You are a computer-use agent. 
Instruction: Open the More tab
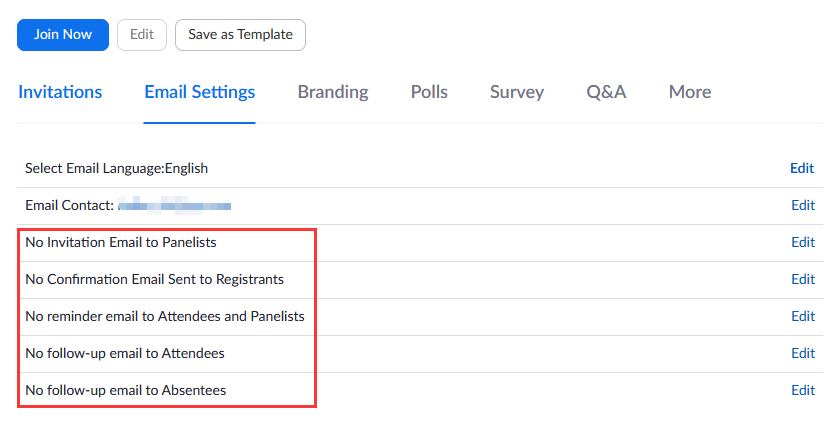point(690,92)
